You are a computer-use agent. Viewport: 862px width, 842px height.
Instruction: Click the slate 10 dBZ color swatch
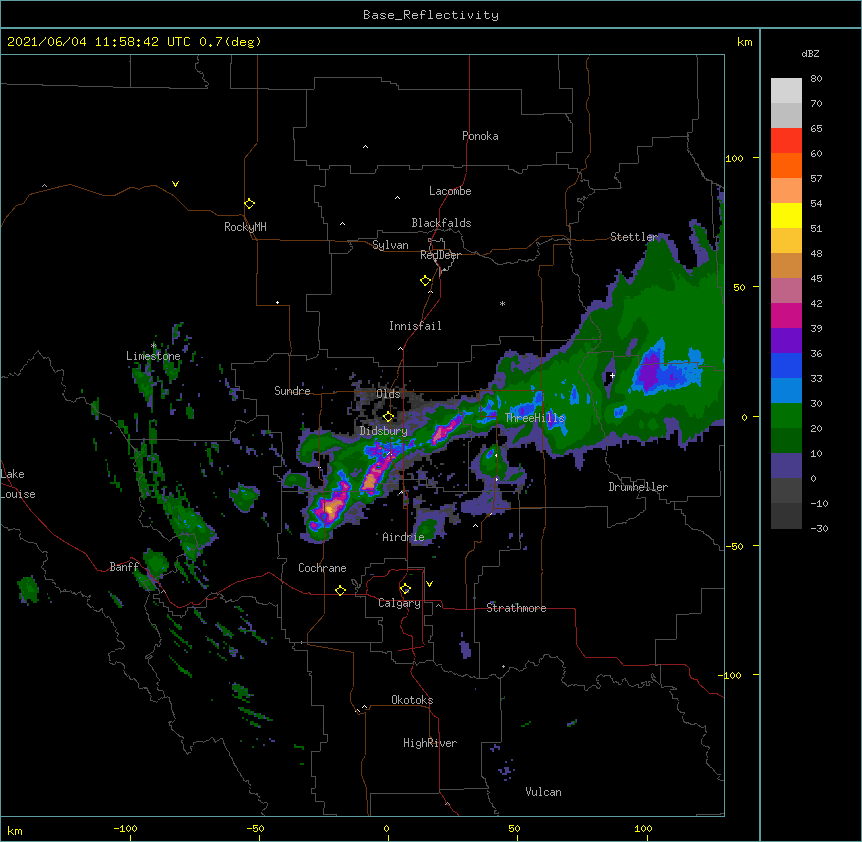786,466
